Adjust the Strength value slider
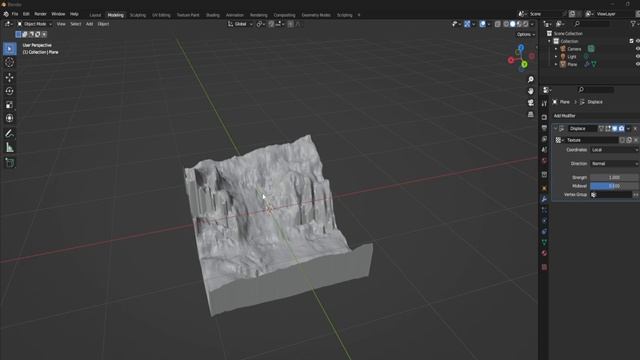The image size is (640, 360). (614, 178)
